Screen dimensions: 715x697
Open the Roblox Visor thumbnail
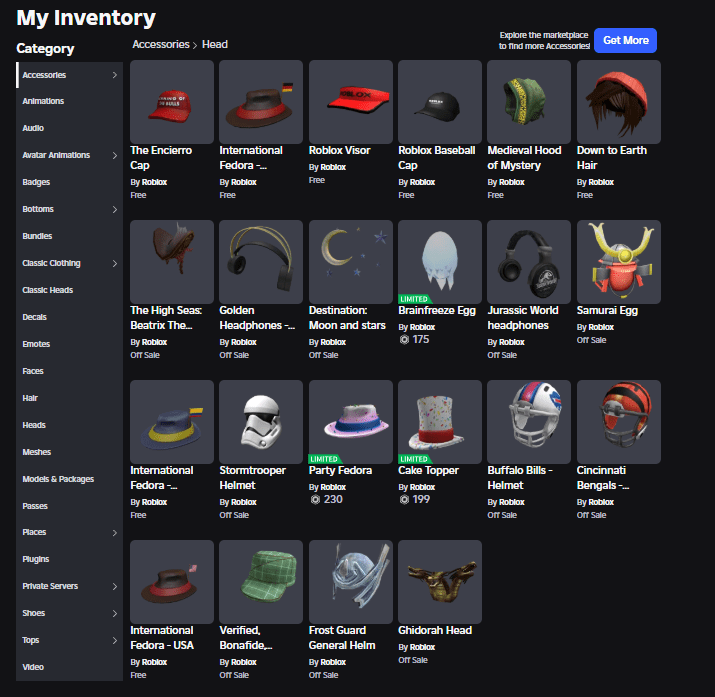(x=351, y=102)
